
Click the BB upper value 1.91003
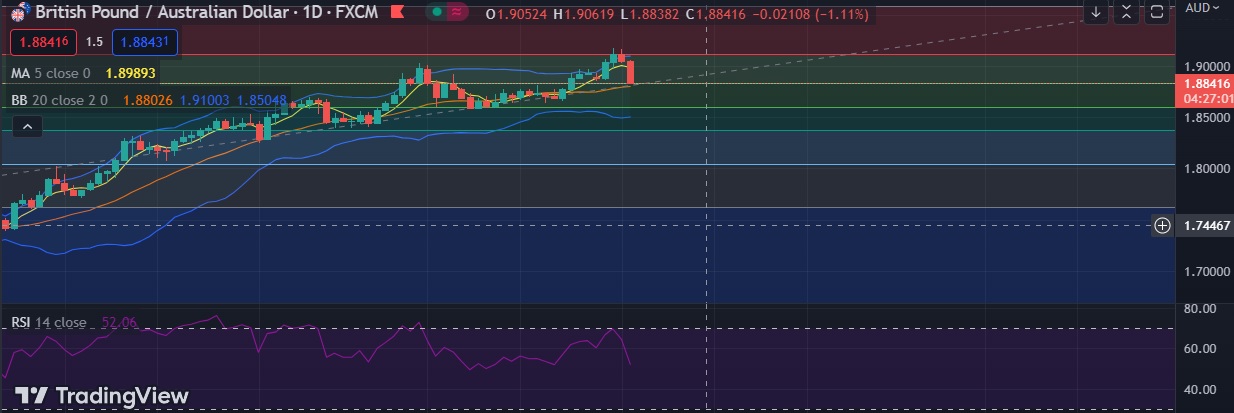coord(206,100)
